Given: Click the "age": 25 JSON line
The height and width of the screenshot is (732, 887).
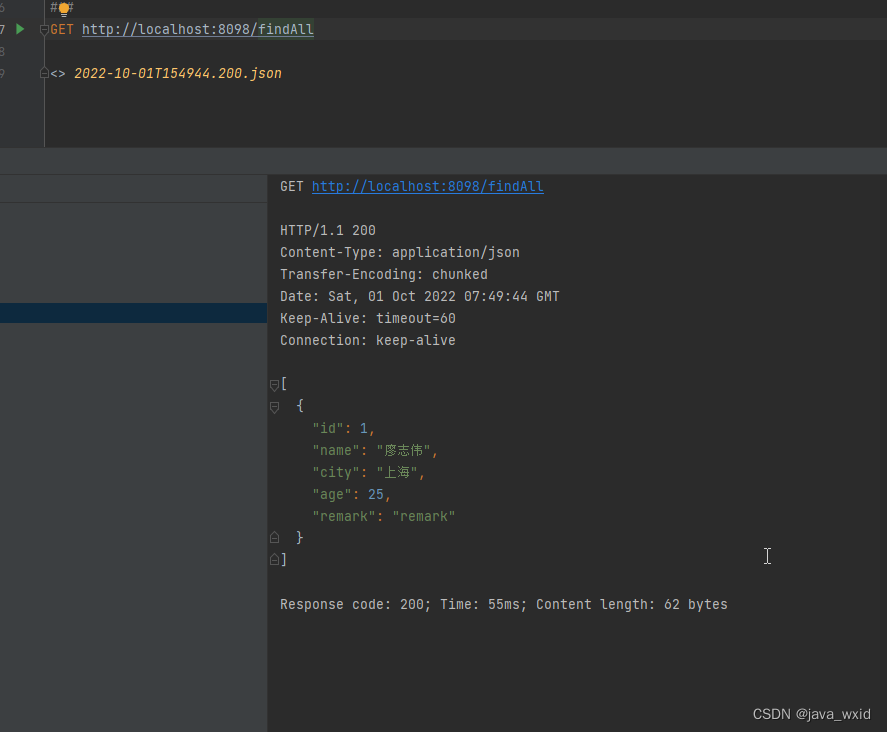Looking at the screenshot, I should (x=351, y=494).
